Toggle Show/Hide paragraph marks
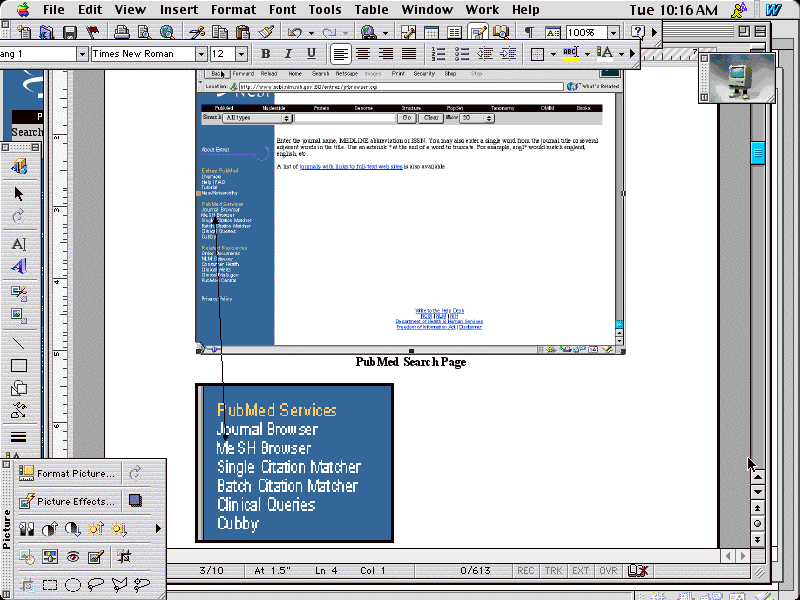Screen dimensions: 800x600 point(529,33)
